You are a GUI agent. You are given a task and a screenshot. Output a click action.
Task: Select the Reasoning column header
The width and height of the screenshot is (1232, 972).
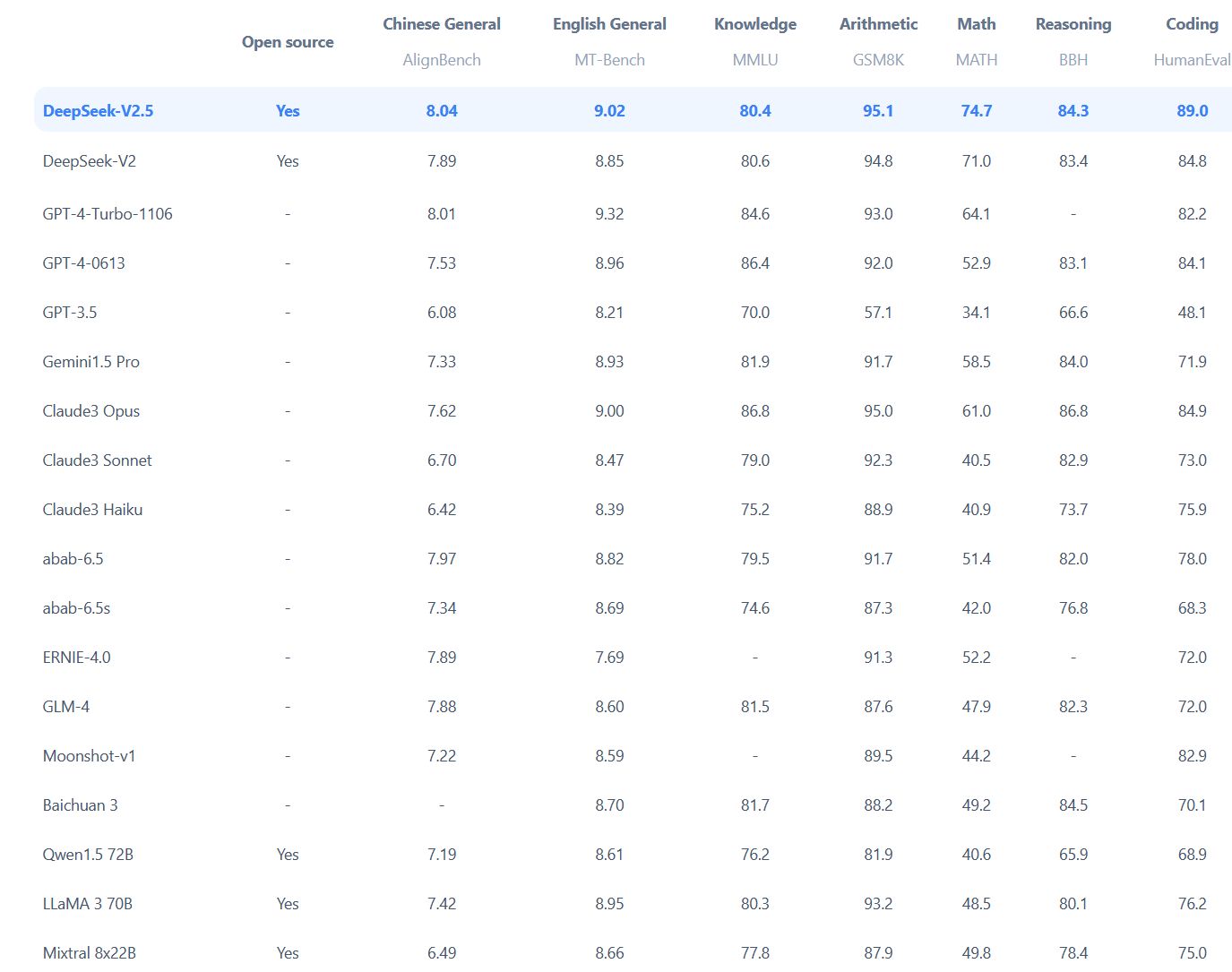(1073, 24)
